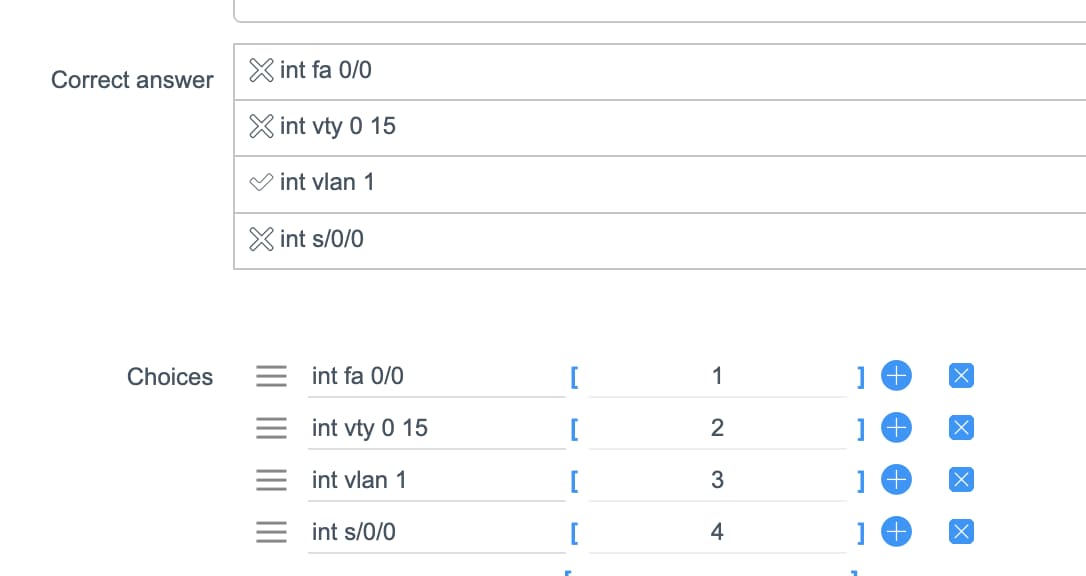
Task: Toggle the "int s/0/0" answer marker
Action: point(261,239)
